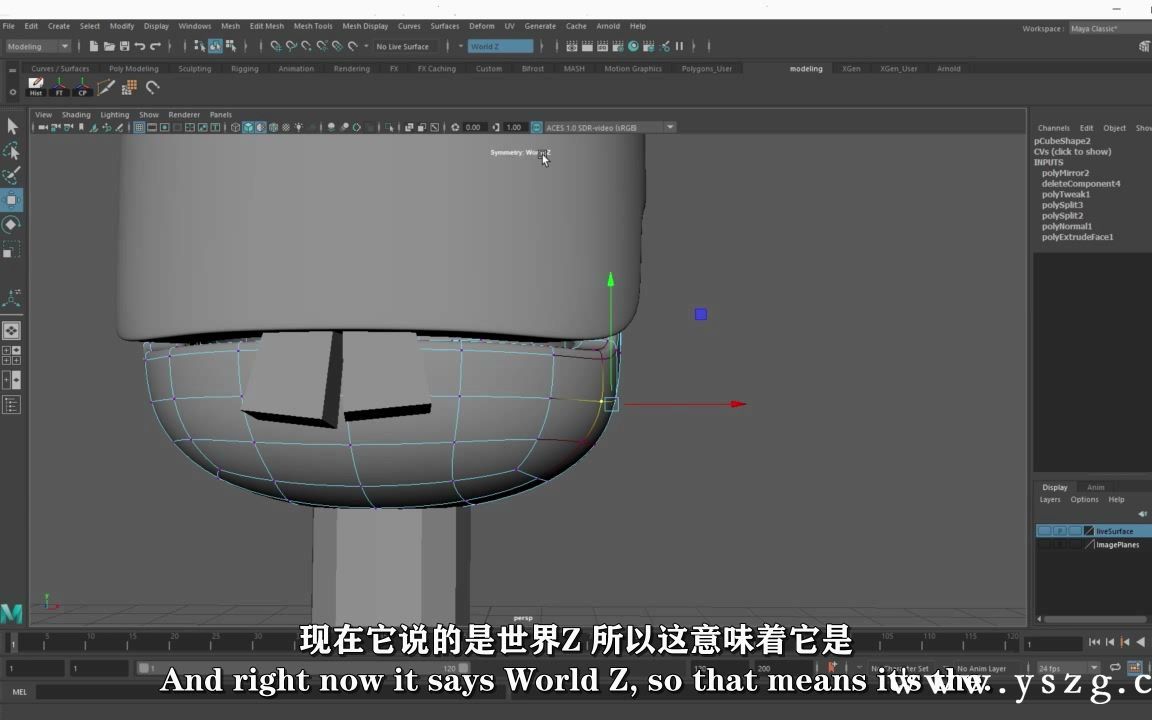Open the Paint Effects brush icon on the shelf
This screenshot has height=720, width=1152.
105,87
